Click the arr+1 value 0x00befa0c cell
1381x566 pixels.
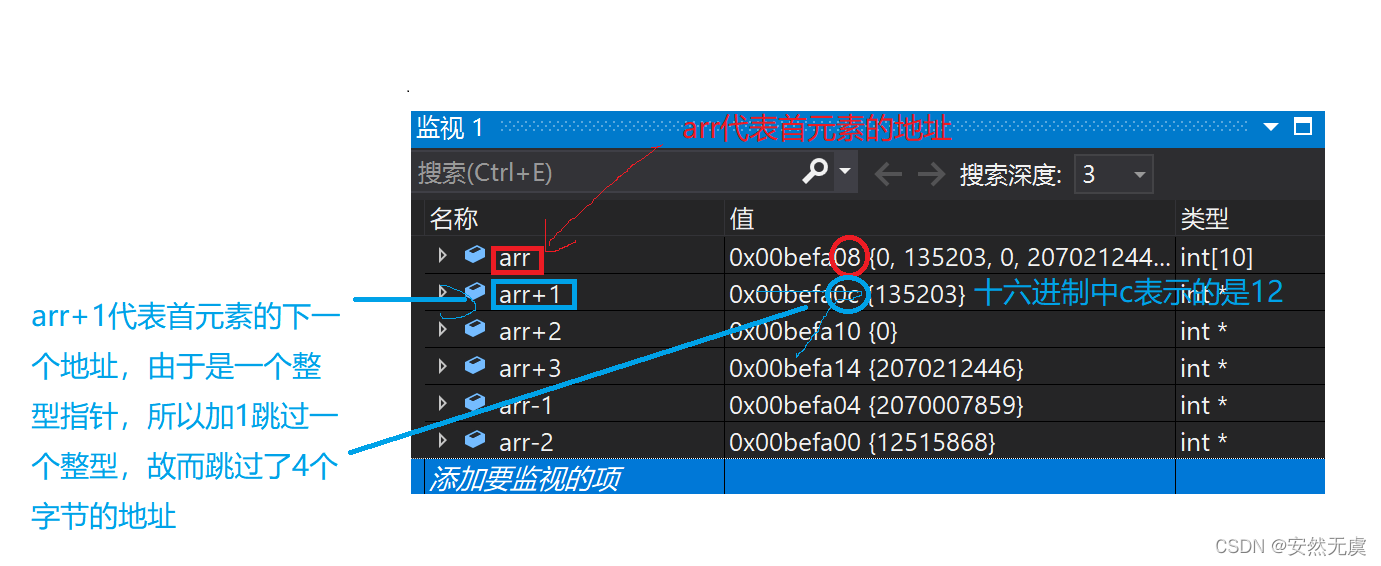tap(848, 294)
